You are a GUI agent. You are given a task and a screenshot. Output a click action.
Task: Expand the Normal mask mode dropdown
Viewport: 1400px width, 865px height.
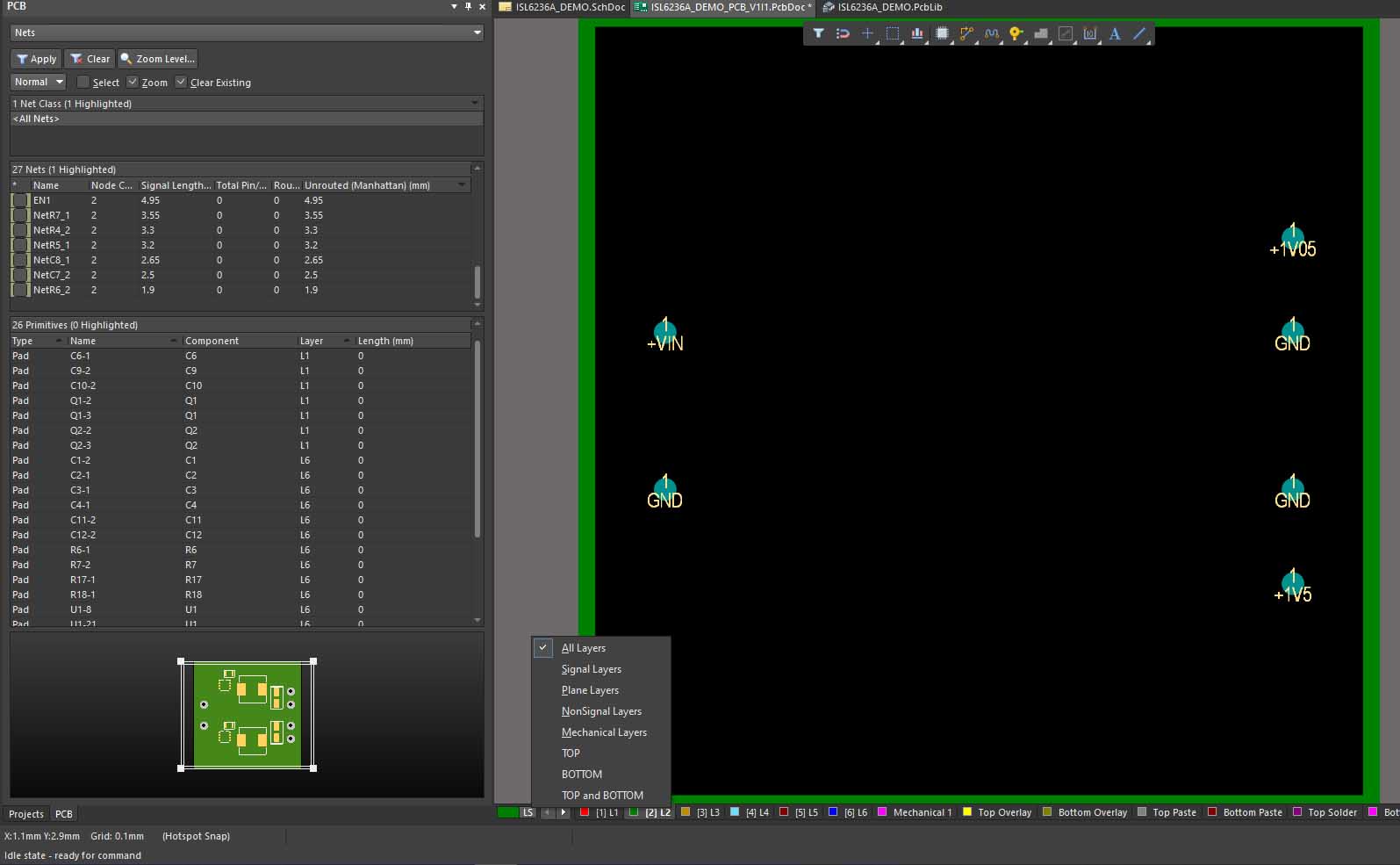39,82
